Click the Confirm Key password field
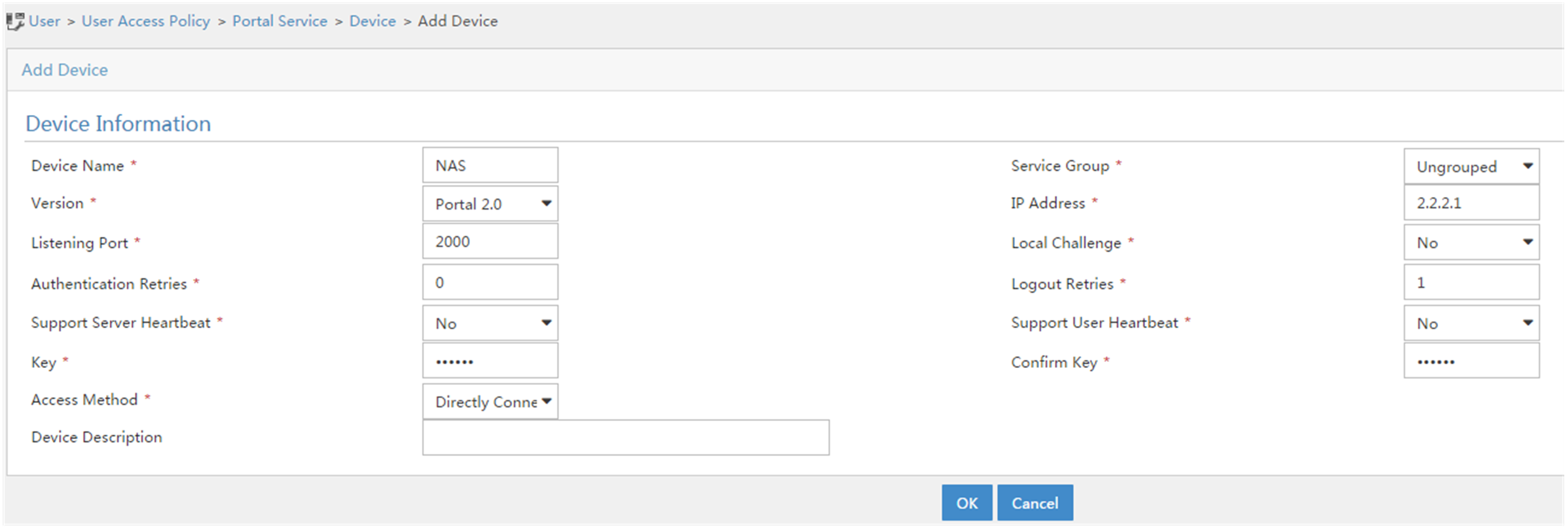The image size is (1568, 530). (1471, 360)
